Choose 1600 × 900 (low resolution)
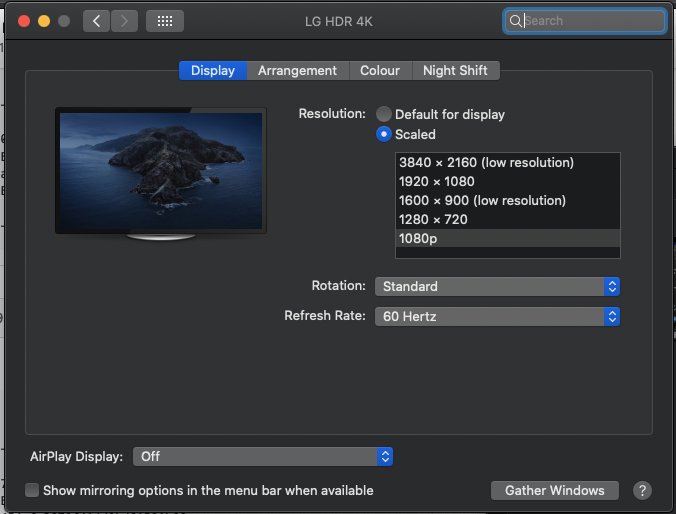 coord(507,201)
